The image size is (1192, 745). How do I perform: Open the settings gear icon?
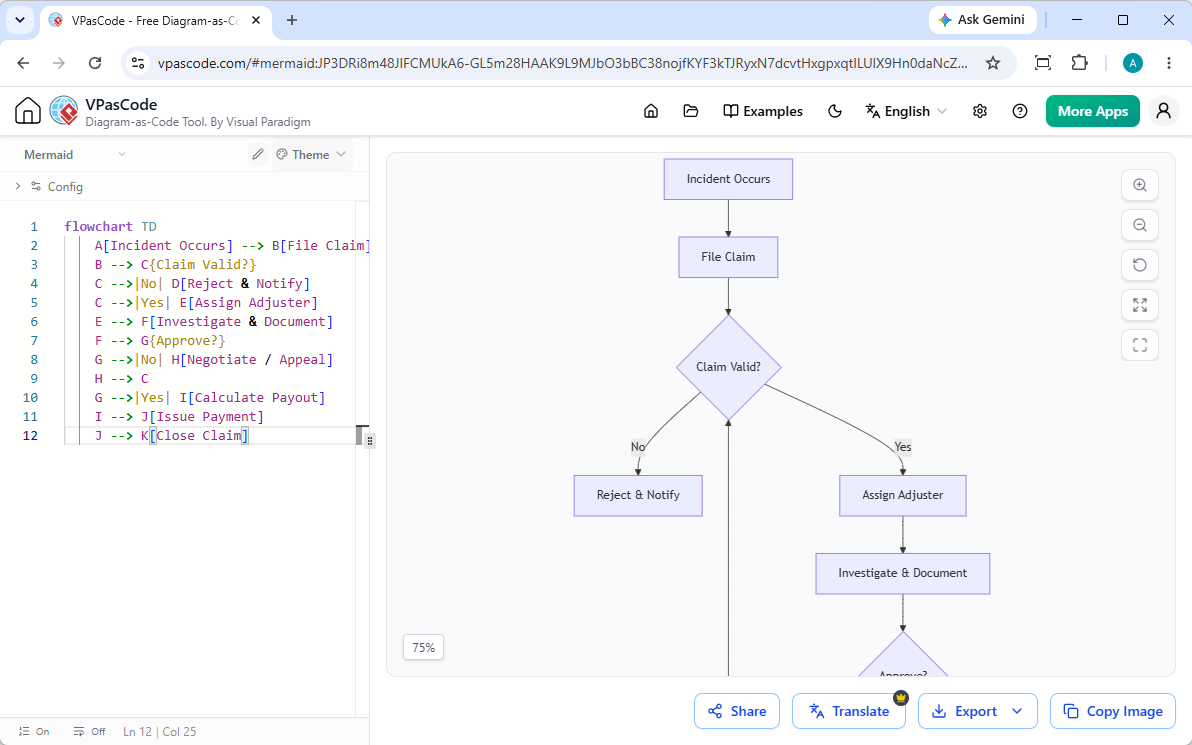(x=980, y=111)
